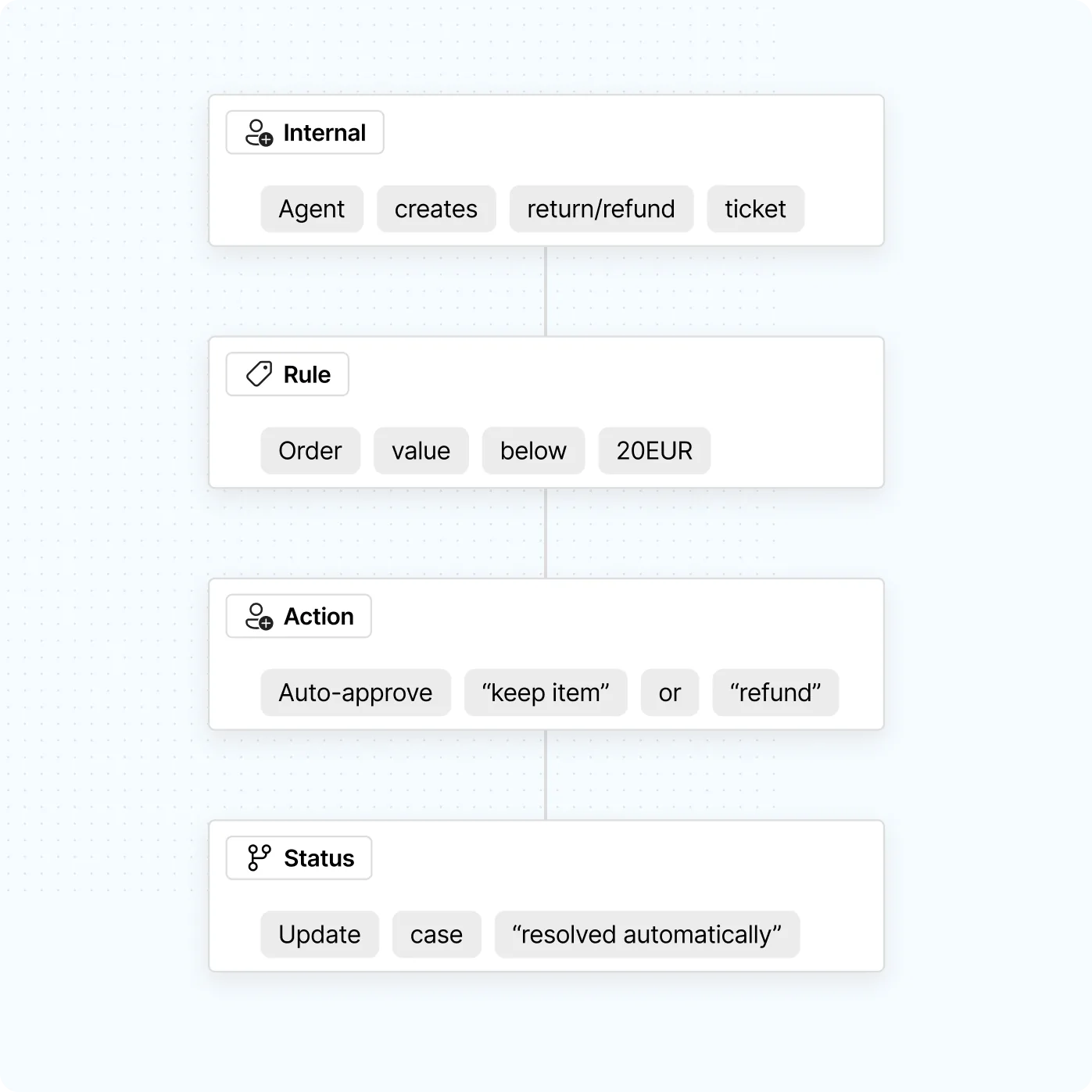Select the Rule label badge
This screenshot has width=1092, height=1092.
point(287,374)
